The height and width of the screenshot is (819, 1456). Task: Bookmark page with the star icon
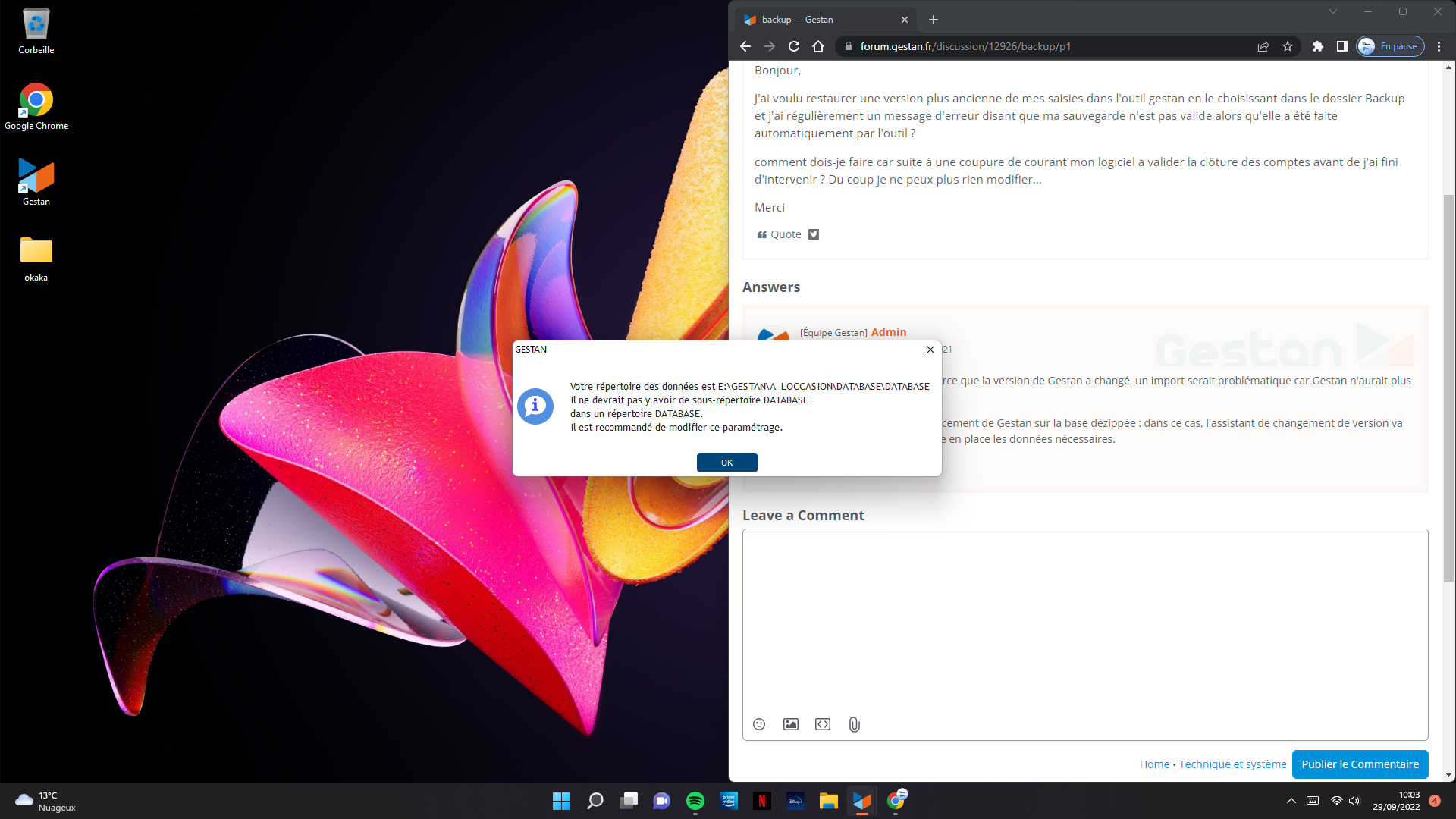pos(1288,46)
